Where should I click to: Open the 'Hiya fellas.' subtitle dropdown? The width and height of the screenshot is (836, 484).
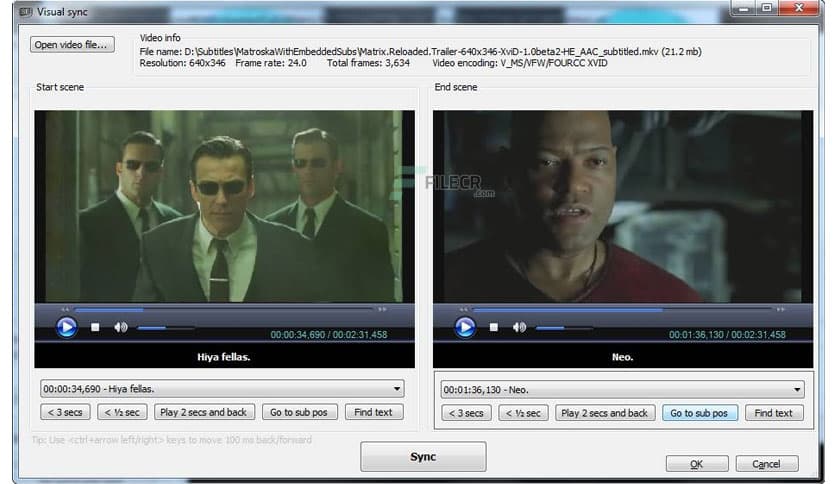[398, 389]
